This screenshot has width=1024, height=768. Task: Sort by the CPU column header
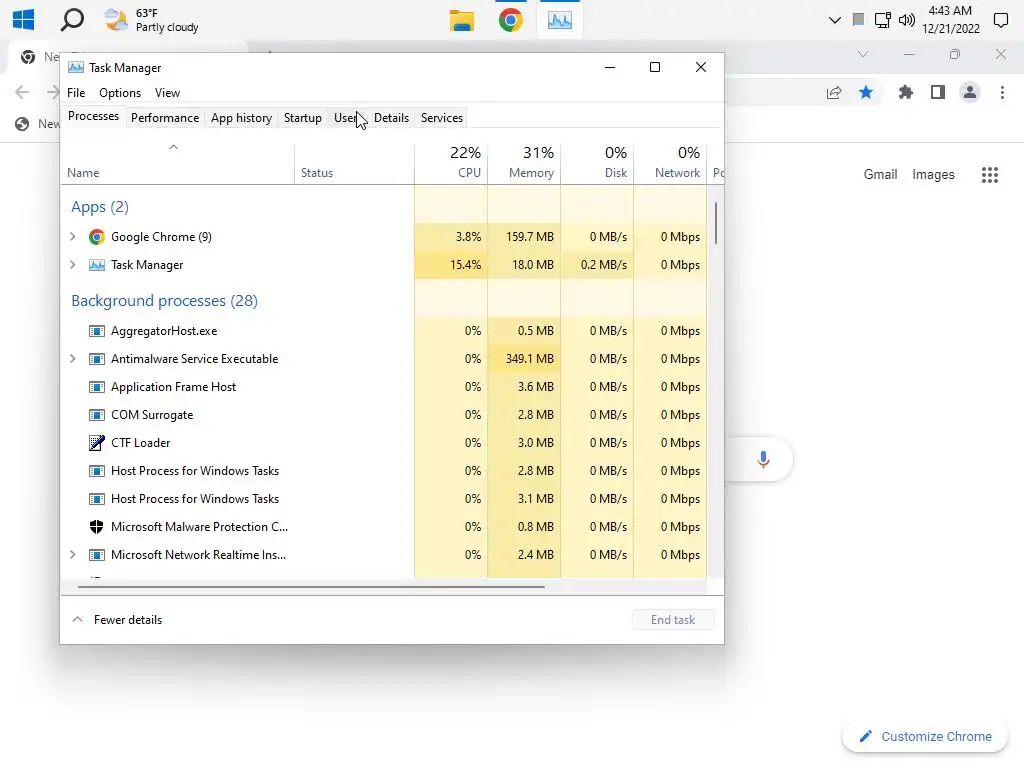tap(451, 163)
